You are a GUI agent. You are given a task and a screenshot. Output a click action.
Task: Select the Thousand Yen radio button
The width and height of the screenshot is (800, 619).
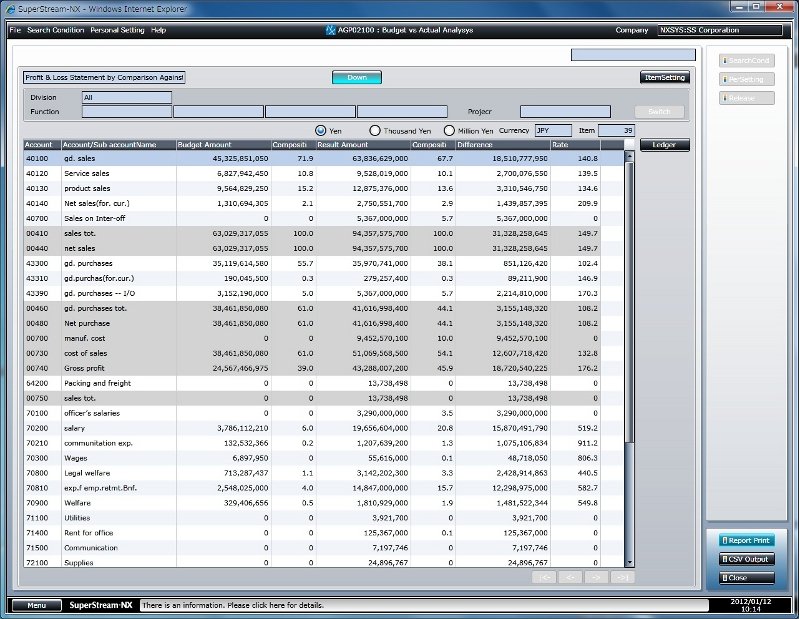[374, 131]
